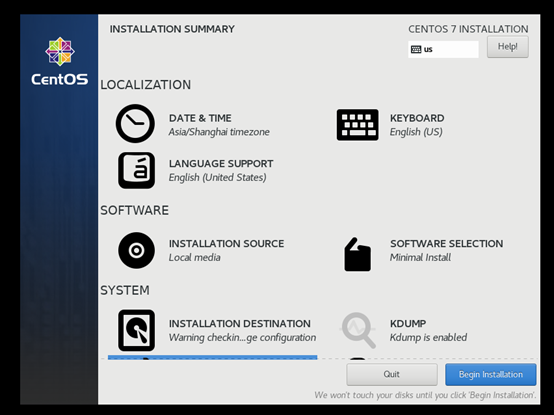
Task: Select the 'us' keyboard layout indicator
Action: tap(443, 49)
